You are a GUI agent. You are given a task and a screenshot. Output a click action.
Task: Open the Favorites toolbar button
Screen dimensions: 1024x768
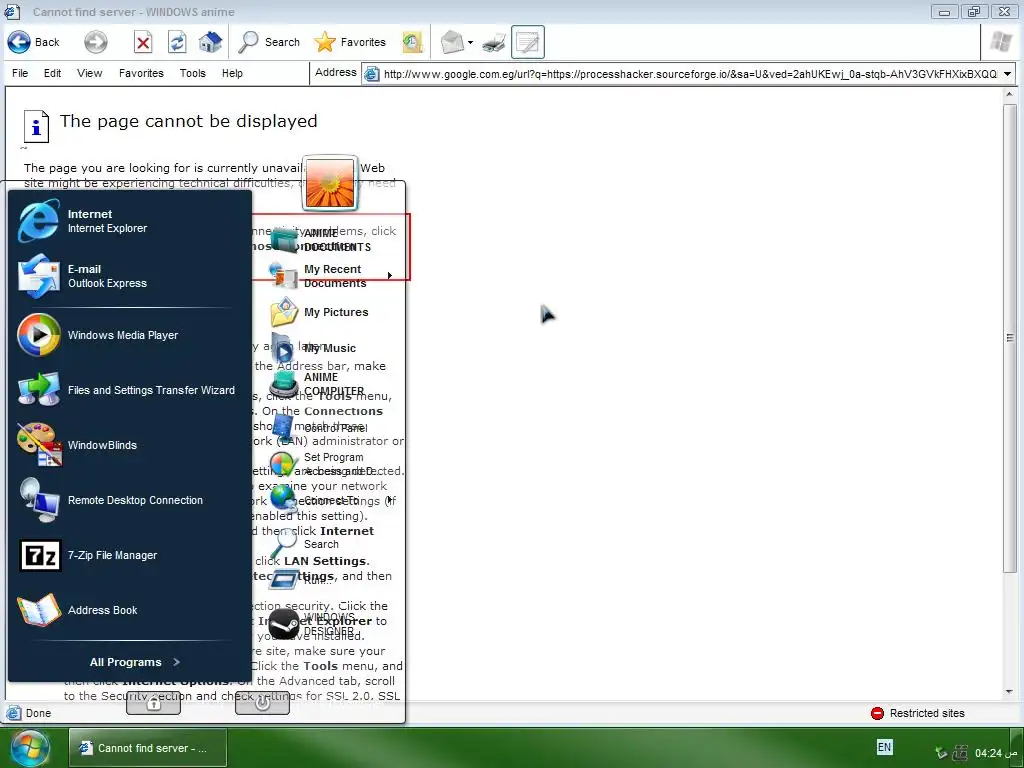point(350,42)
